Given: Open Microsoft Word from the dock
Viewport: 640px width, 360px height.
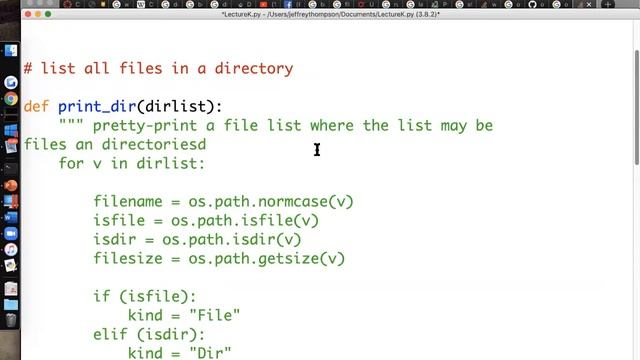Looking at the screenshot, I should (11, 218).
